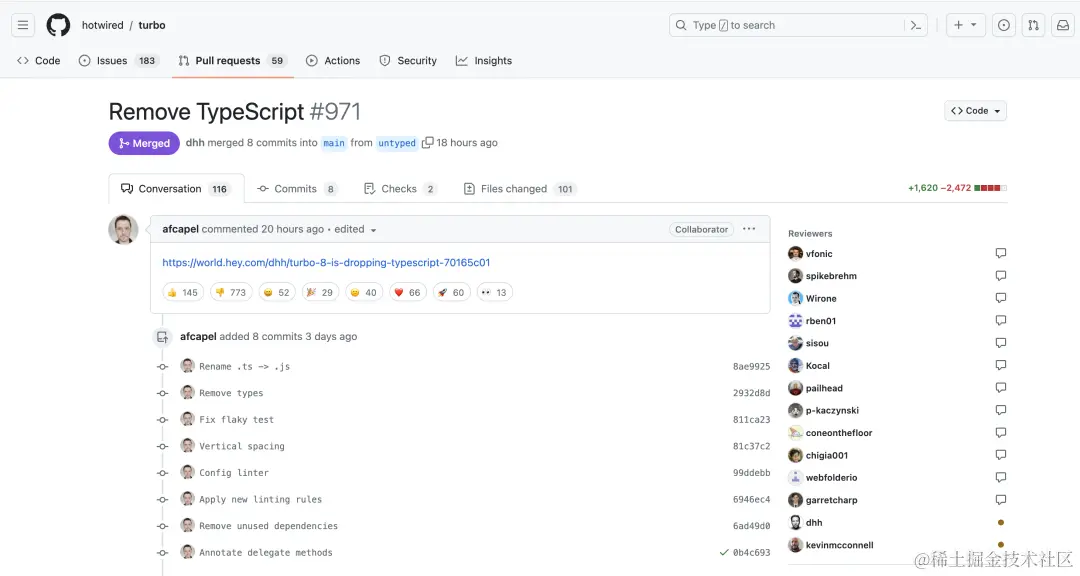Toggle the confused reaction with 40
Viewport: 1080px width, 576px height.
click(364, 292)
